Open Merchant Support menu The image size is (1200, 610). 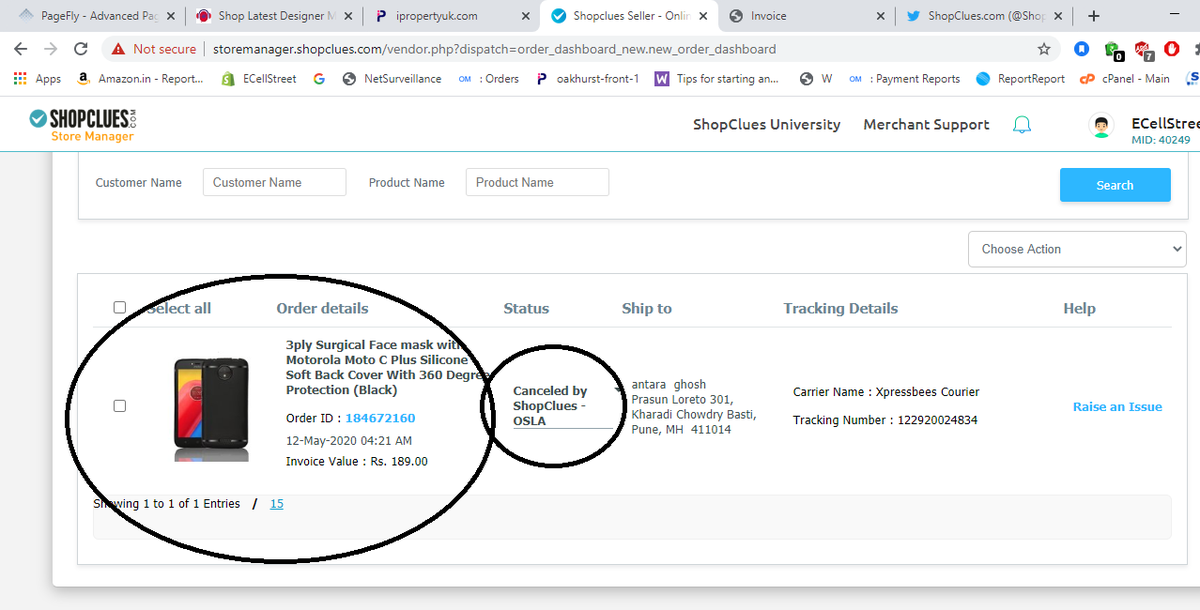click(926, 125)
